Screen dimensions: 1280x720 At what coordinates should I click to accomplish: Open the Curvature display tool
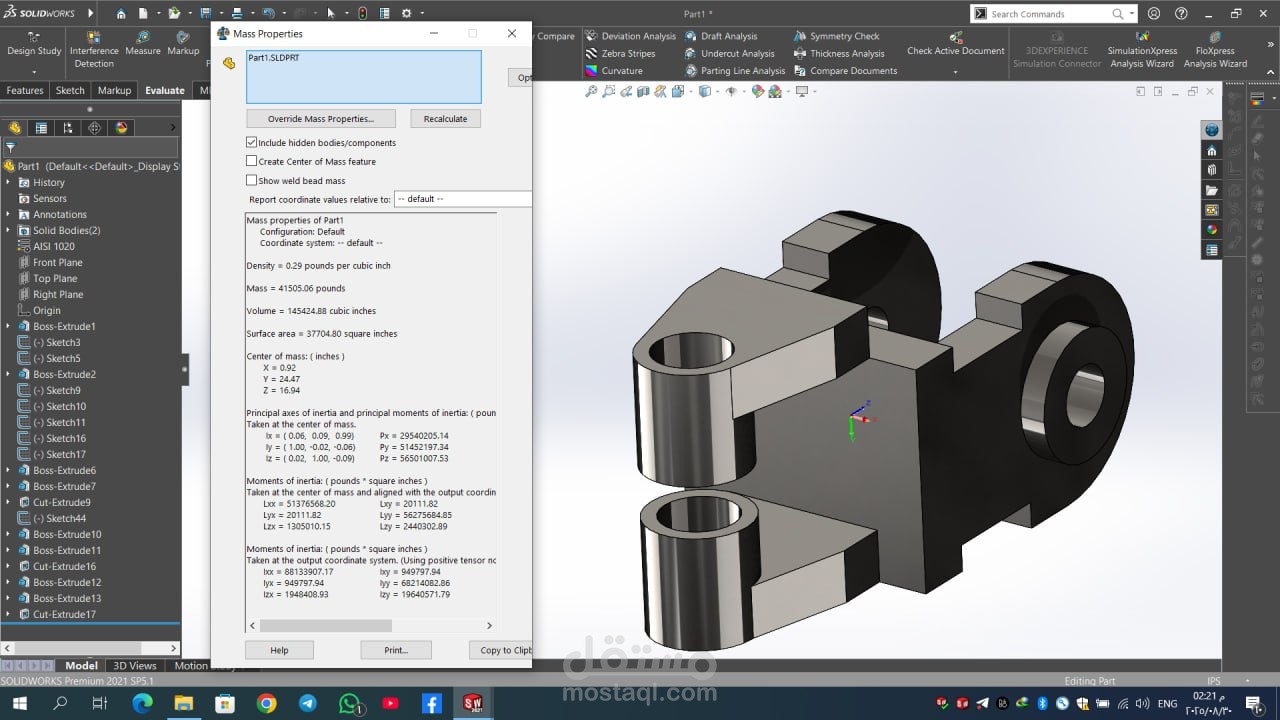click(621, 71)
